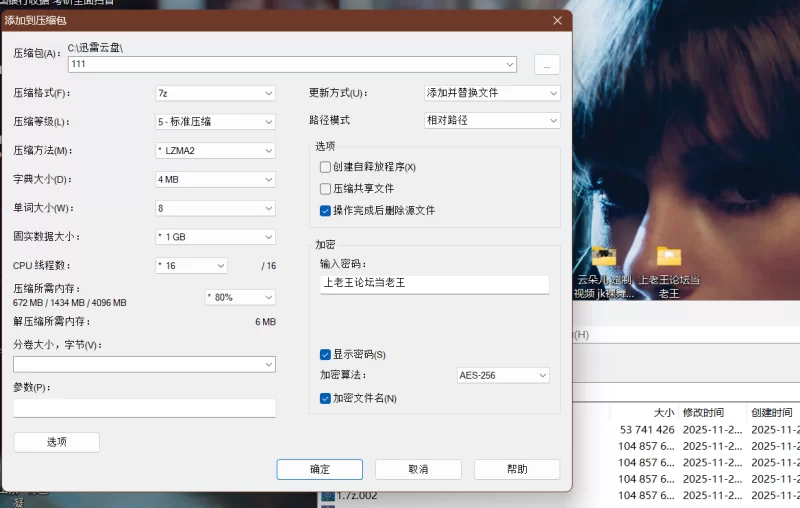Click the 1.7z.002 file icon
Image resolution: width=800 pixels, height=508 pixels.
[x=328, y=496]
